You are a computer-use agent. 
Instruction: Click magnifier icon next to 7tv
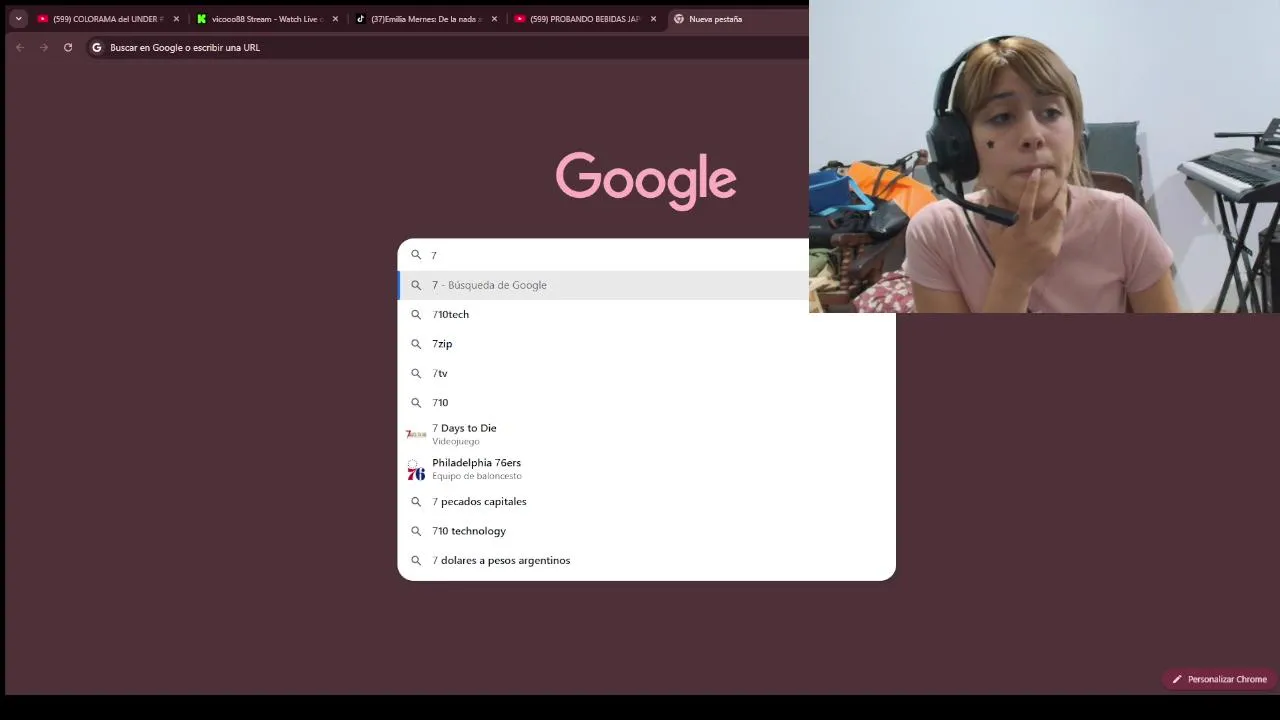pos(416,373)
